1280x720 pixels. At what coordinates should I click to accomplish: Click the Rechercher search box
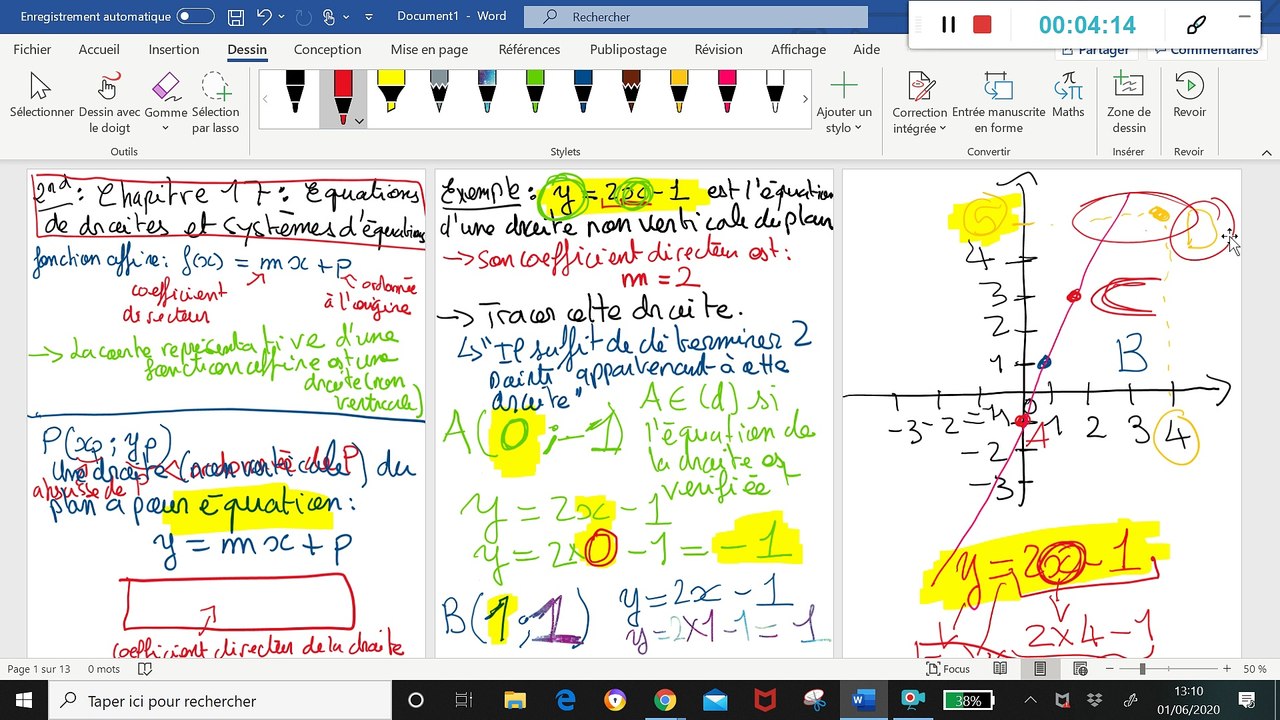[696, 17]
